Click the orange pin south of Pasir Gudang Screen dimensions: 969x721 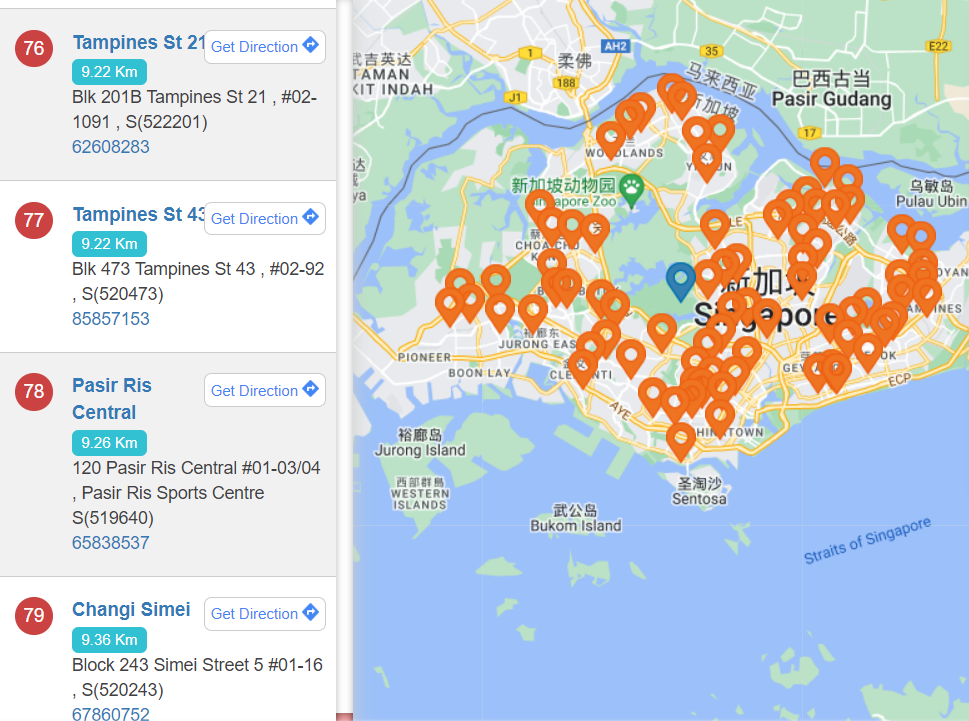coord(824,166)
